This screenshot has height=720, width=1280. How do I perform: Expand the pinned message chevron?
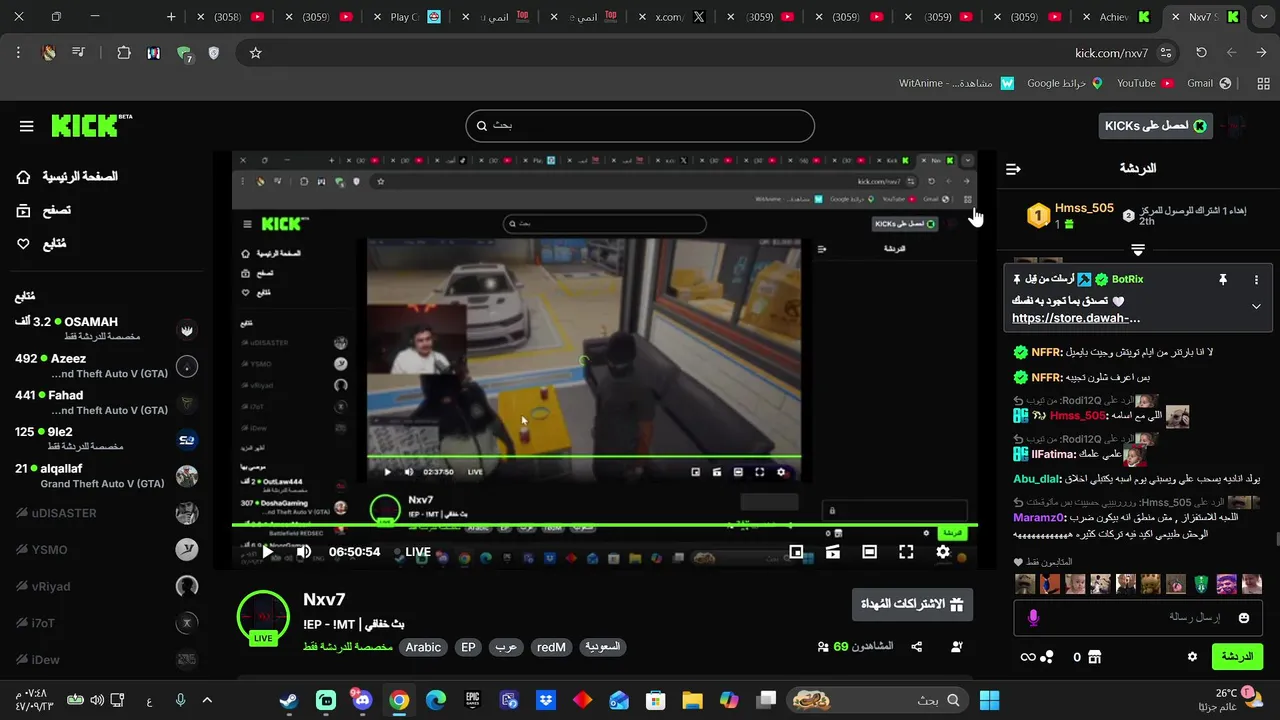[x=1256, y=307]
